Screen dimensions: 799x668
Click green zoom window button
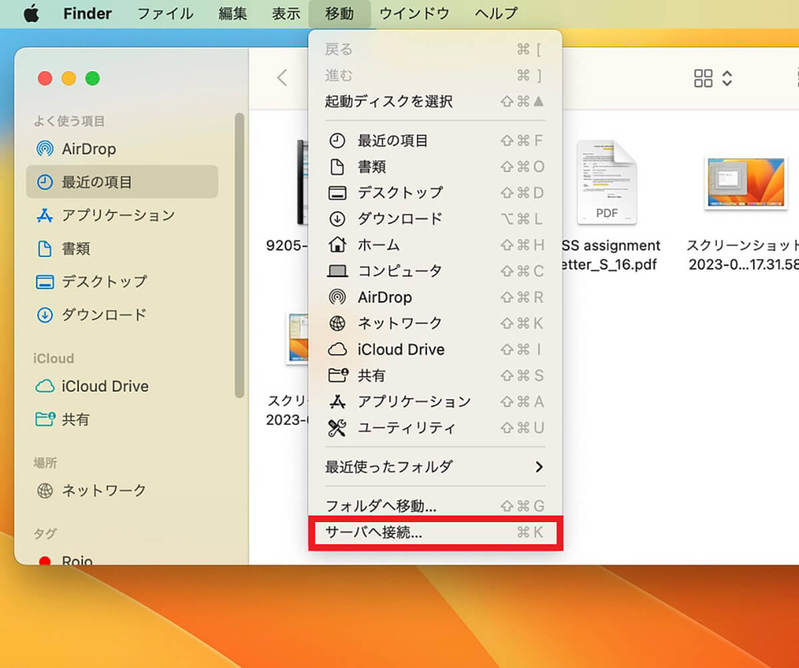[x=92, y=78]
